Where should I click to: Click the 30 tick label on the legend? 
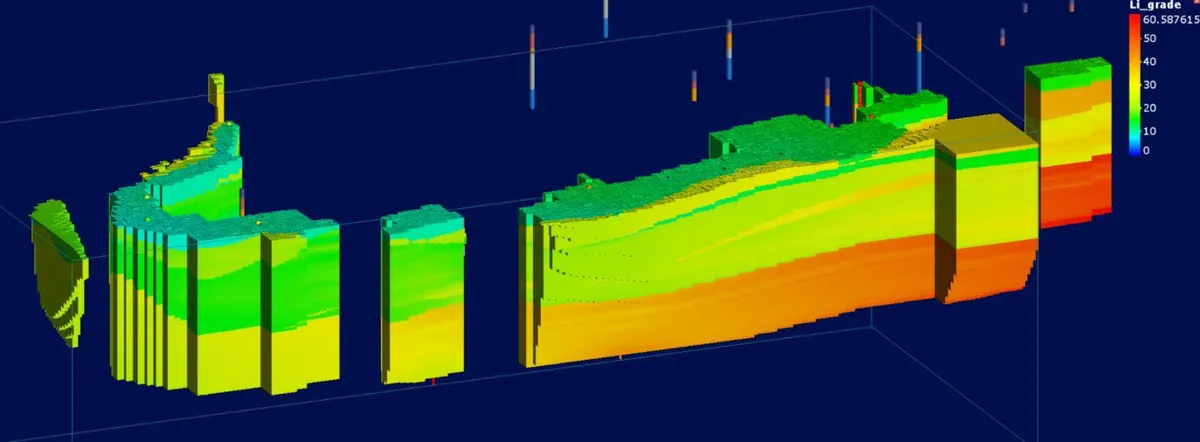1149,84
